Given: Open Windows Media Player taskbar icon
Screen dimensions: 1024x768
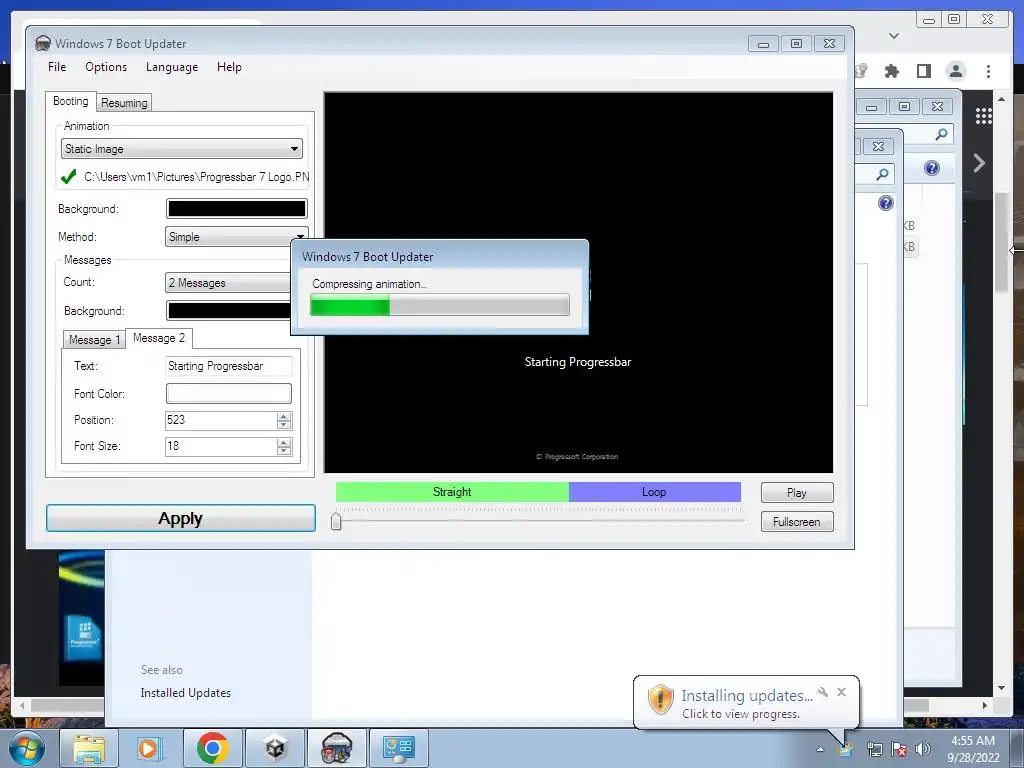Looking at the screenshot, I should click(x=150, y=748).
